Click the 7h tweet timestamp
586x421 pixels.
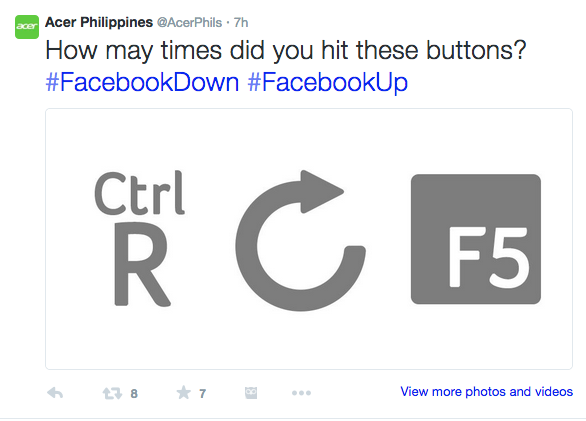coord(241,22)
